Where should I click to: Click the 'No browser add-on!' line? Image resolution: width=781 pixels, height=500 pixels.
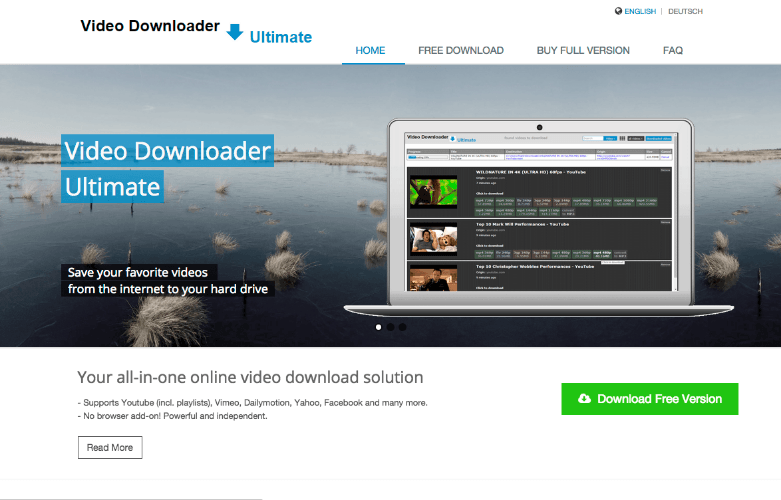point(172,416)
